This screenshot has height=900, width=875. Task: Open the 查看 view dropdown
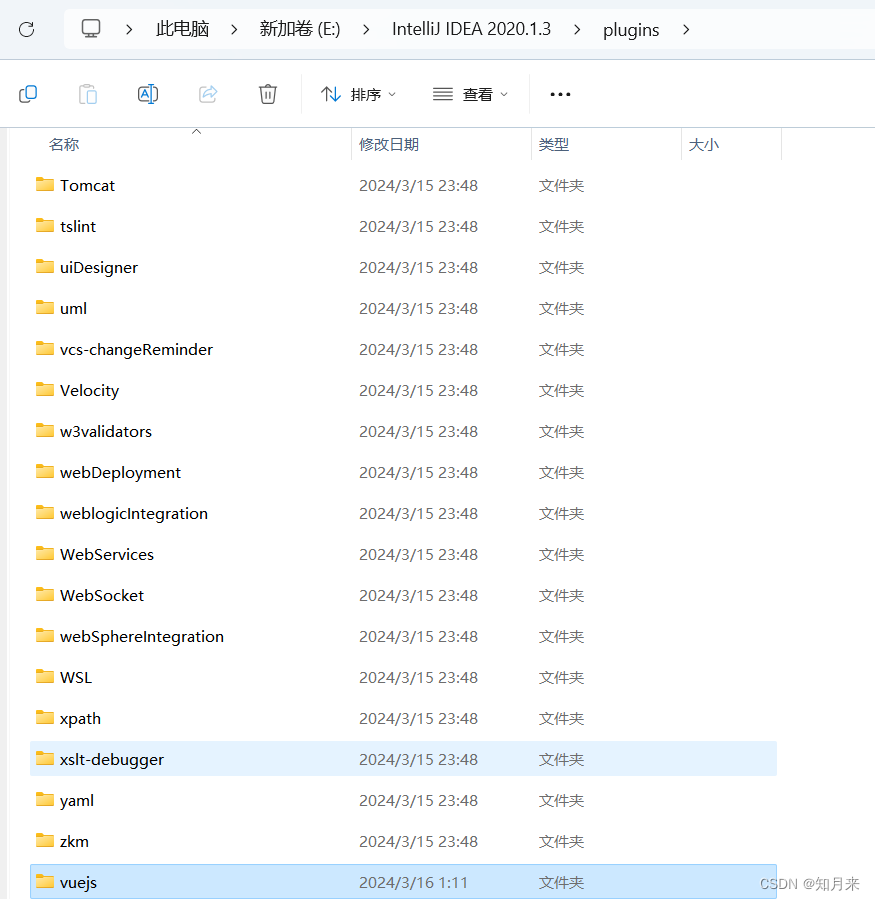[x=470, y=94]
